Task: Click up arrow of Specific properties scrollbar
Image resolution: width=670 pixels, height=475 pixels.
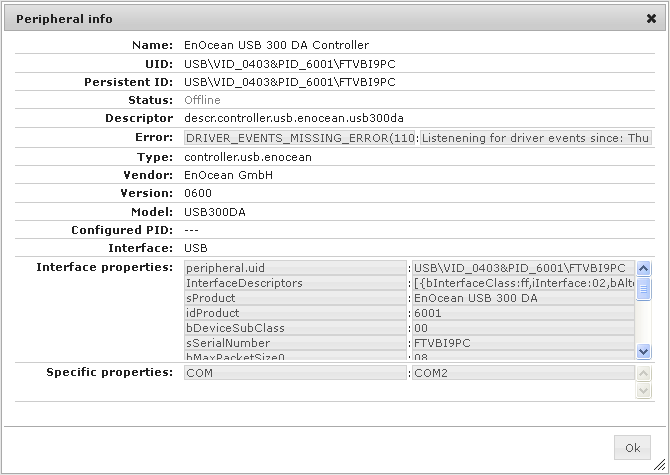Action: [644, 372]
